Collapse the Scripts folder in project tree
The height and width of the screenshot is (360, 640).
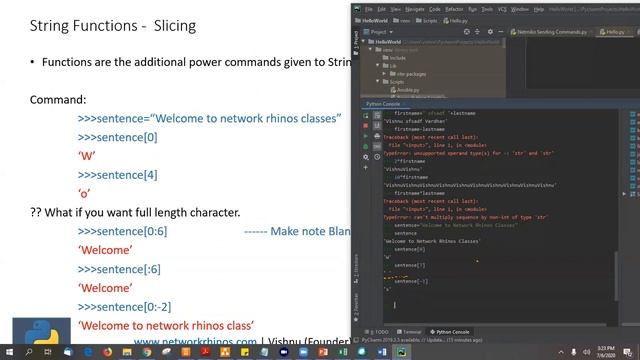[378, 82]
